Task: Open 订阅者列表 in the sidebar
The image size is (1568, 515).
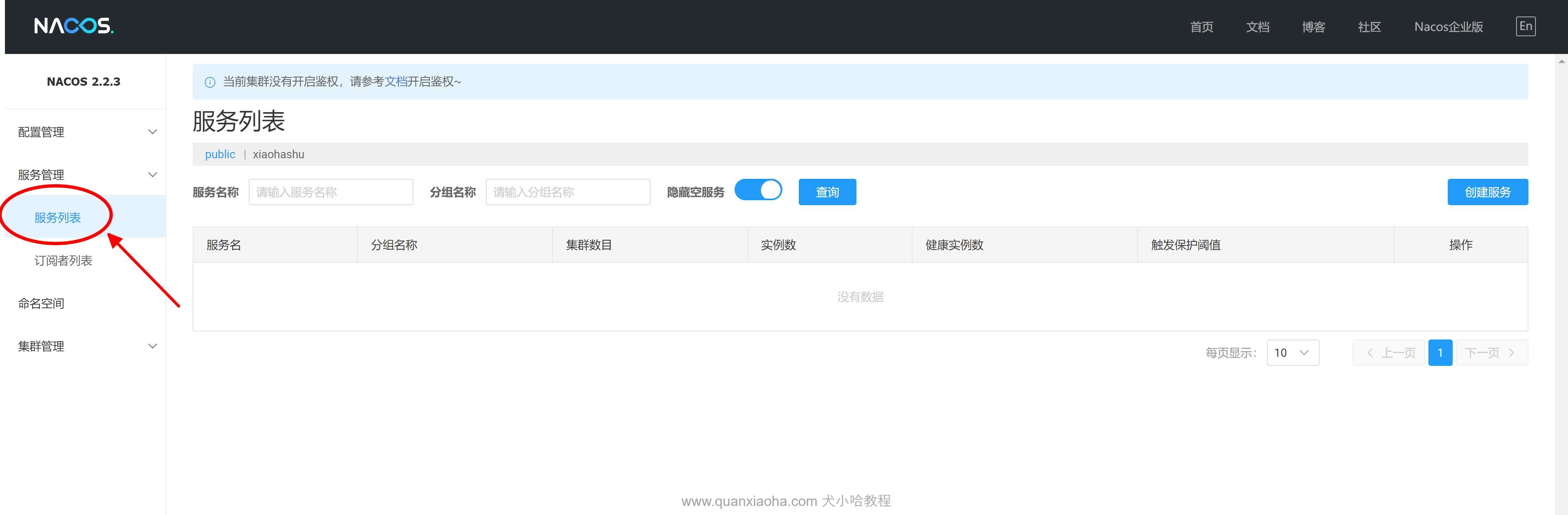Action: coord(63,260)
